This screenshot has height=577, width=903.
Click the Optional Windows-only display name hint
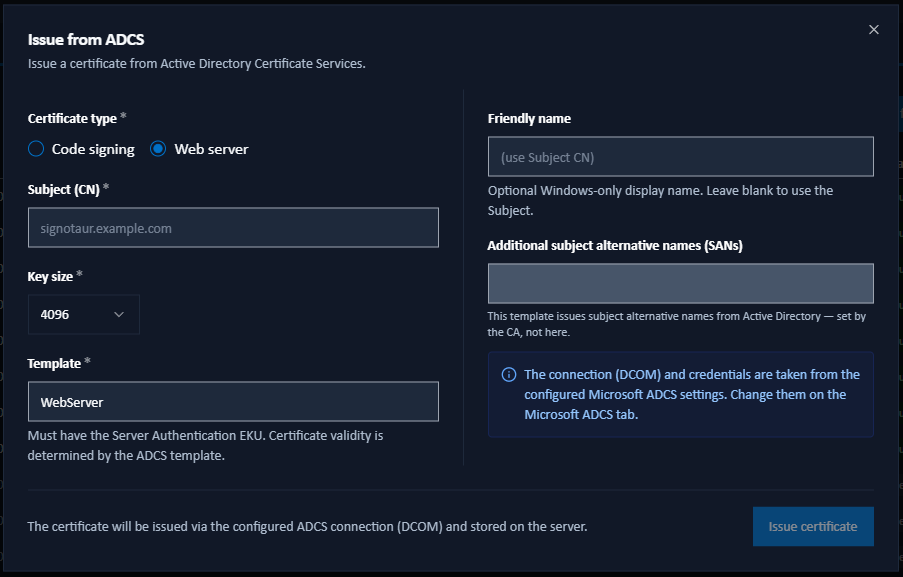[661, 200]
